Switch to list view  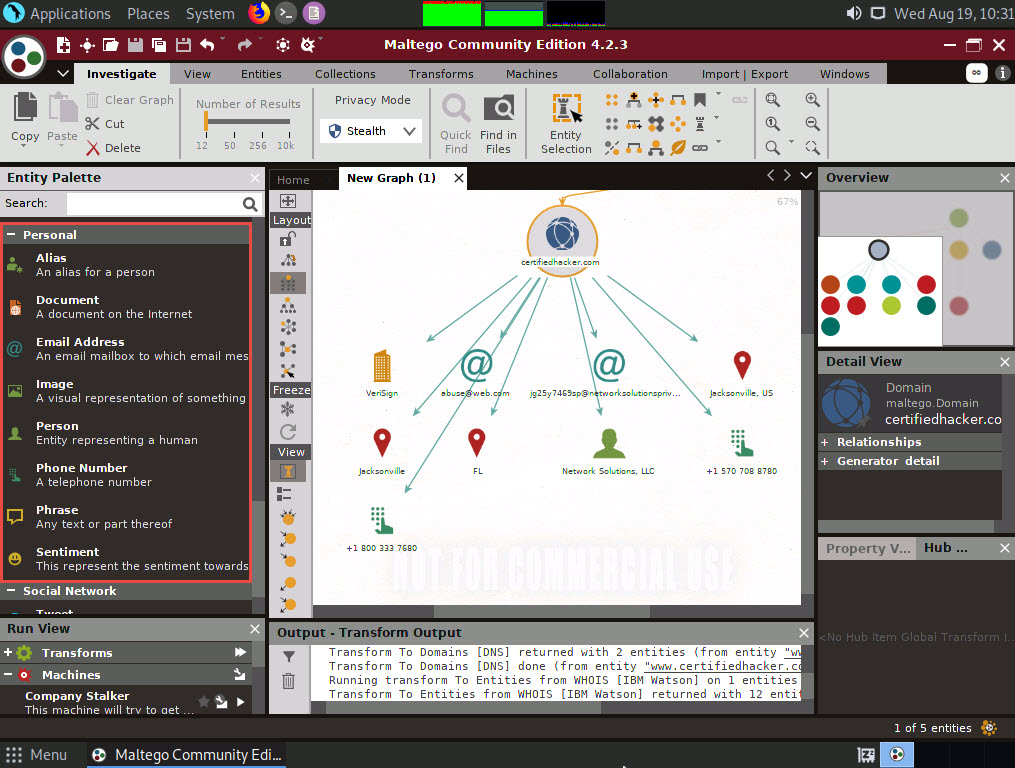pos(284,494)
